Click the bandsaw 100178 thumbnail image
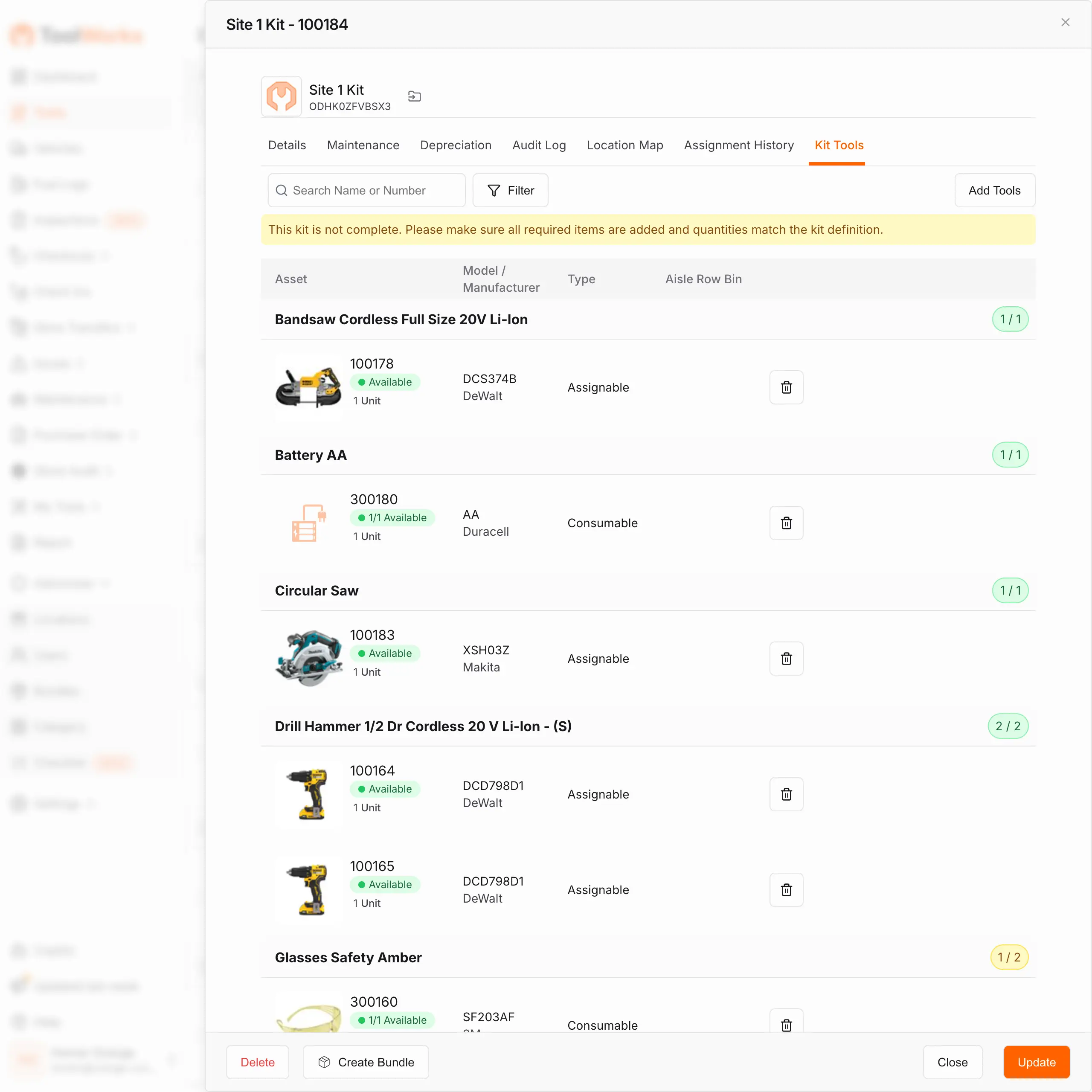The image size is (1092, 1092). [x=308, y=387]
